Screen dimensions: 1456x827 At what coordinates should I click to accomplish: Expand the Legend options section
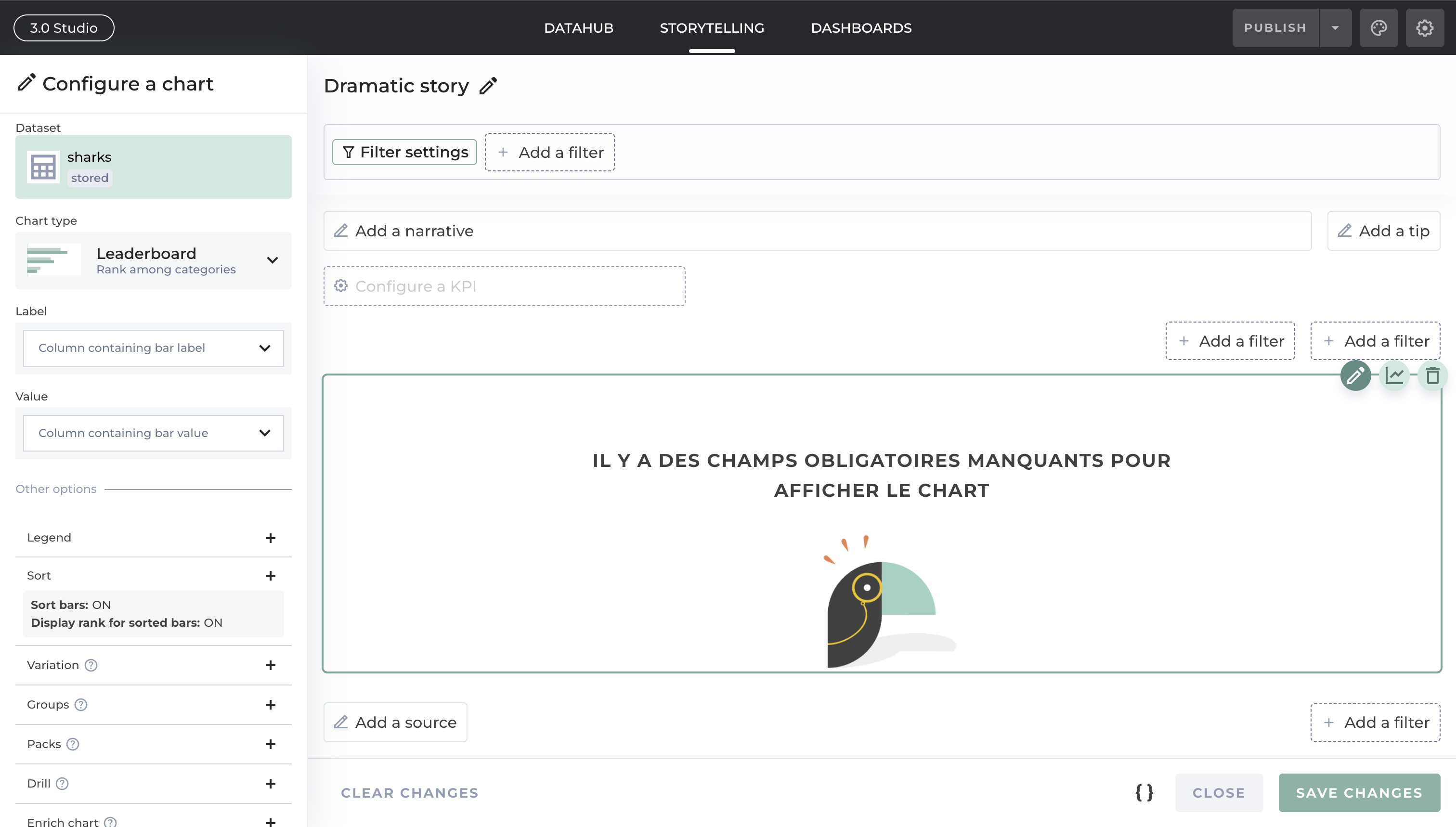pos(271,538)
